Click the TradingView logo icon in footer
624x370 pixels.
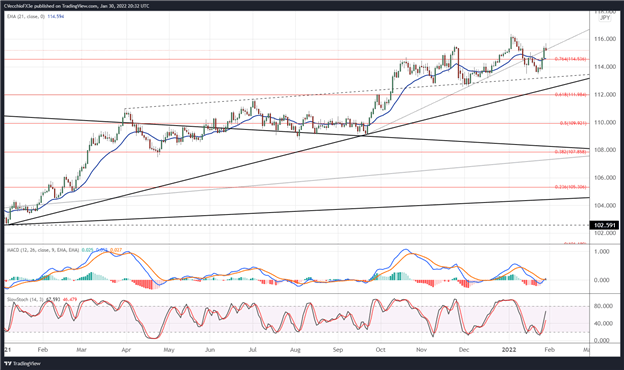[x=8, y=364]
